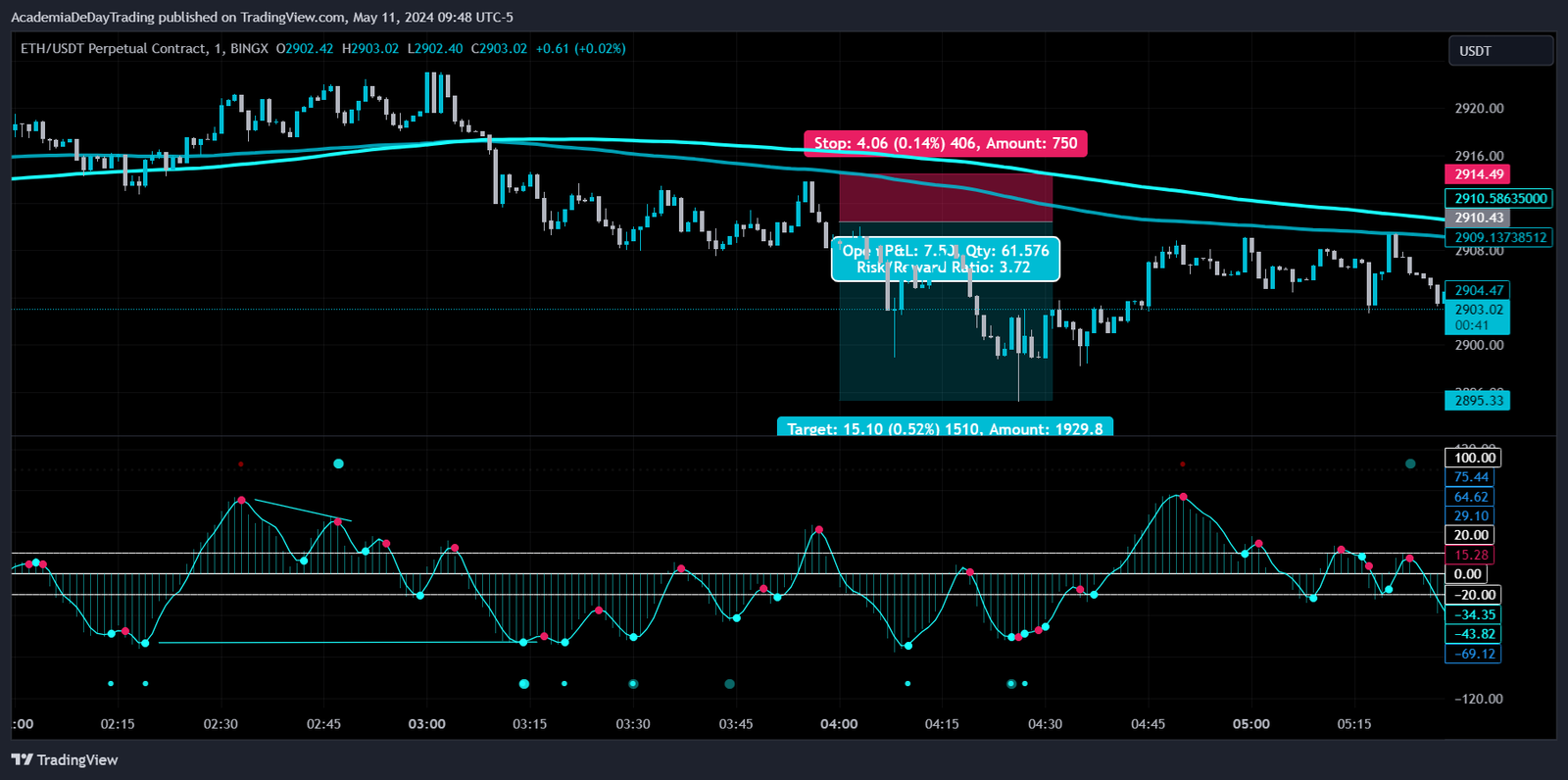Click the TradingView logo icon
The height and width of the screenshot is (780, 1568).
(x=22, y=759)
